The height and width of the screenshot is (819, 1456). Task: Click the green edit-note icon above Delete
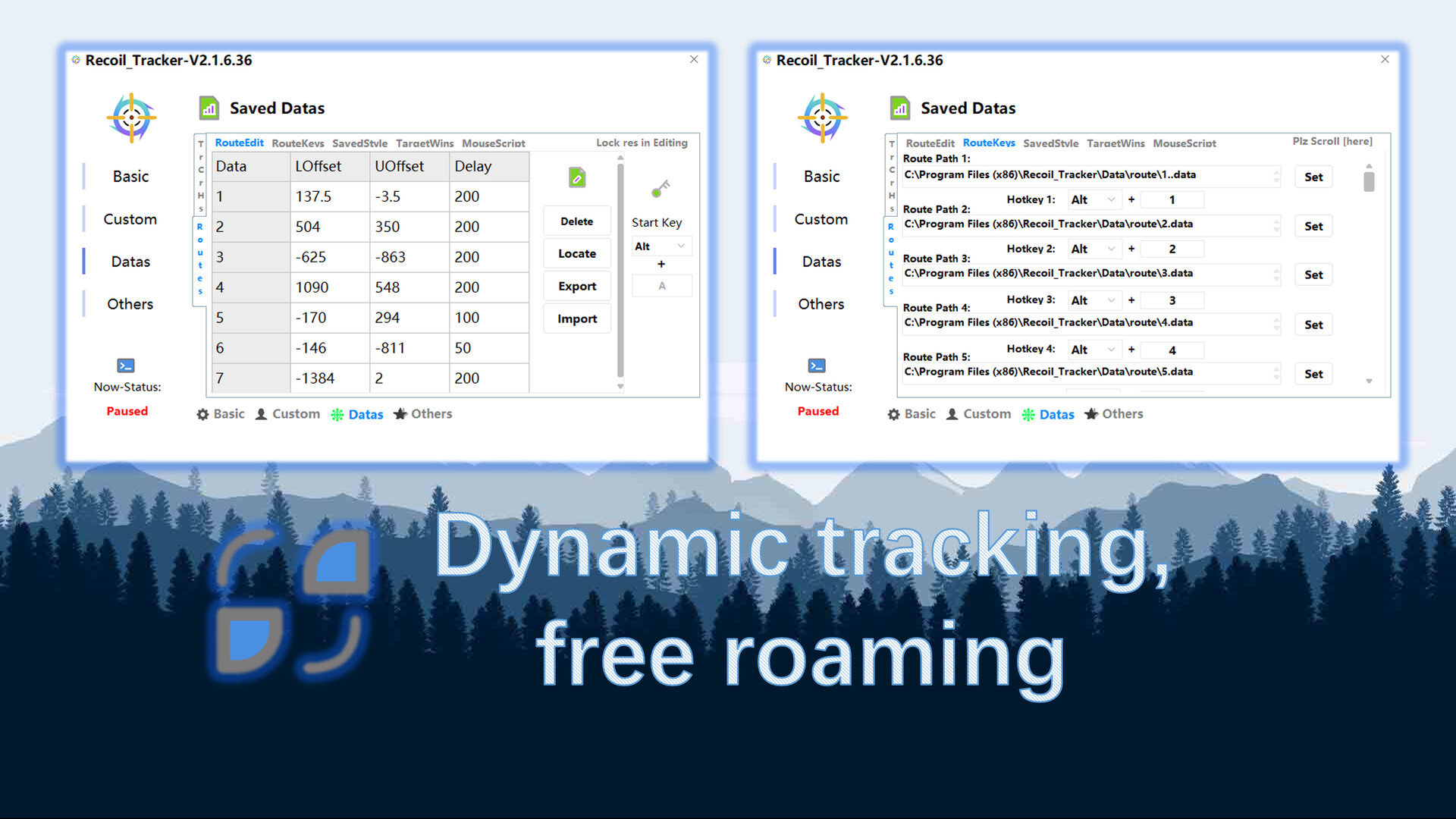coord(577,177)
